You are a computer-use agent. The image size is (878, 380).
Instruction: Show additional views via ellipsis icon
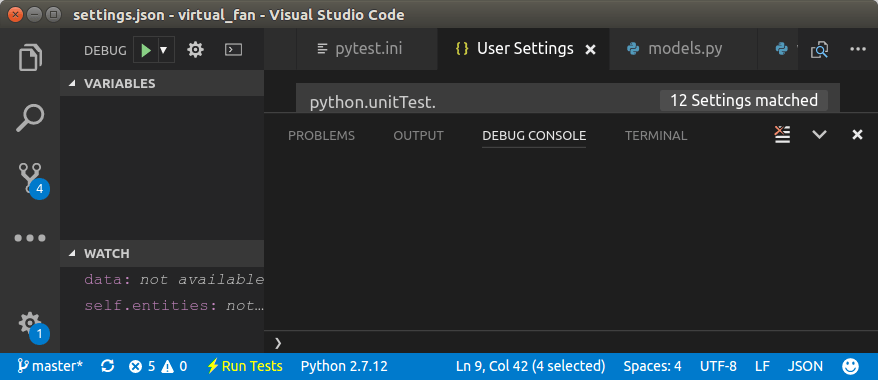tap(30, 238)
